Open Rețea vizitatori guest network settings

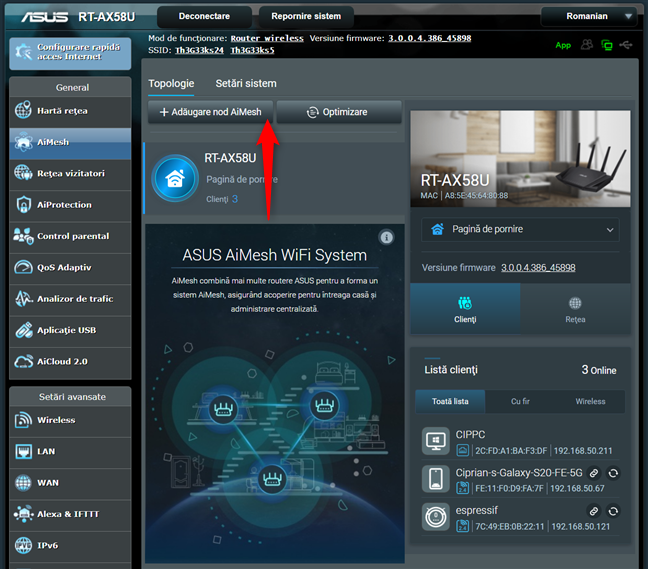[70, 174]
